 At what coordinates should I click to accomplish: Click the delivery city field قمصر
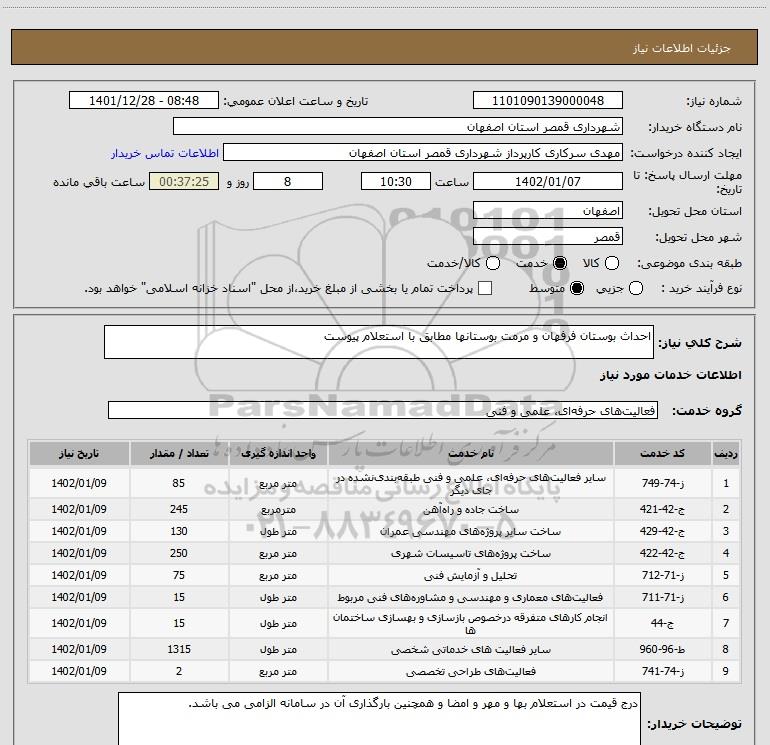(x=548, y=236)
